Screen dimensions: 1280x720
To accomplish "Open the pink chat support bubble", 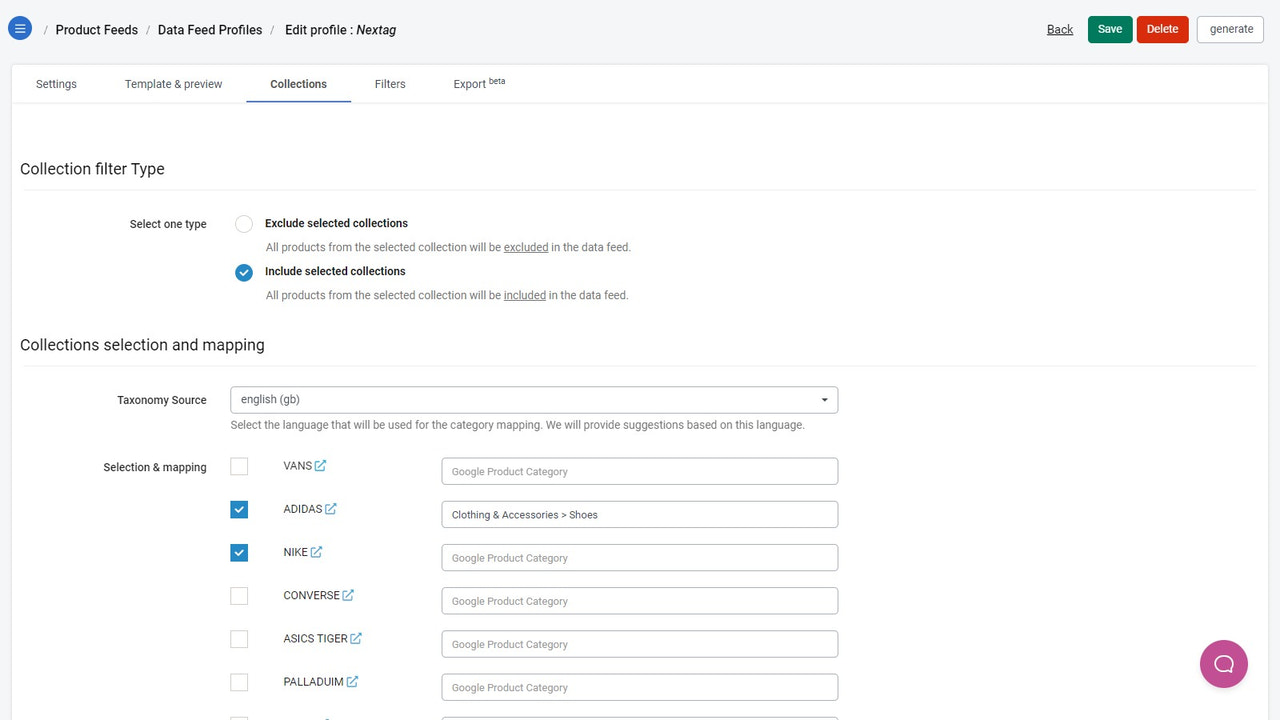I will point(1224,664).
